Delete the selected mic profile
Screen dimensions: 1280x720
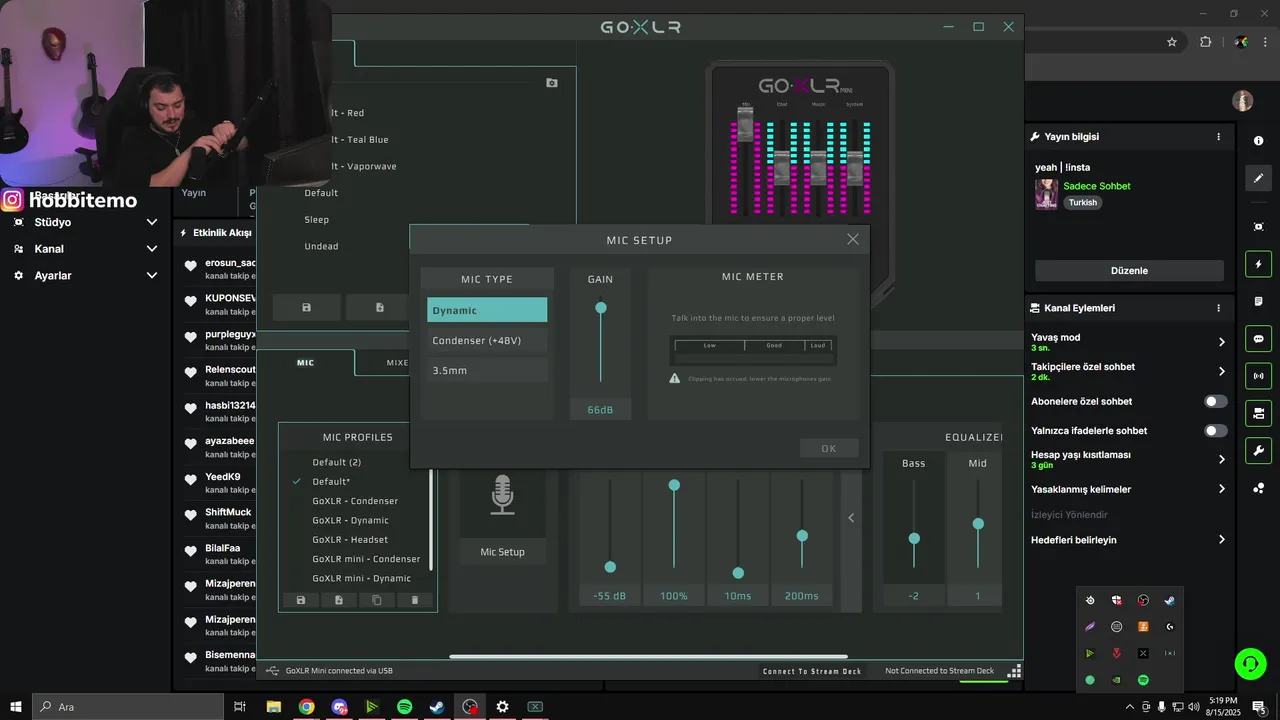coord(415,600)
